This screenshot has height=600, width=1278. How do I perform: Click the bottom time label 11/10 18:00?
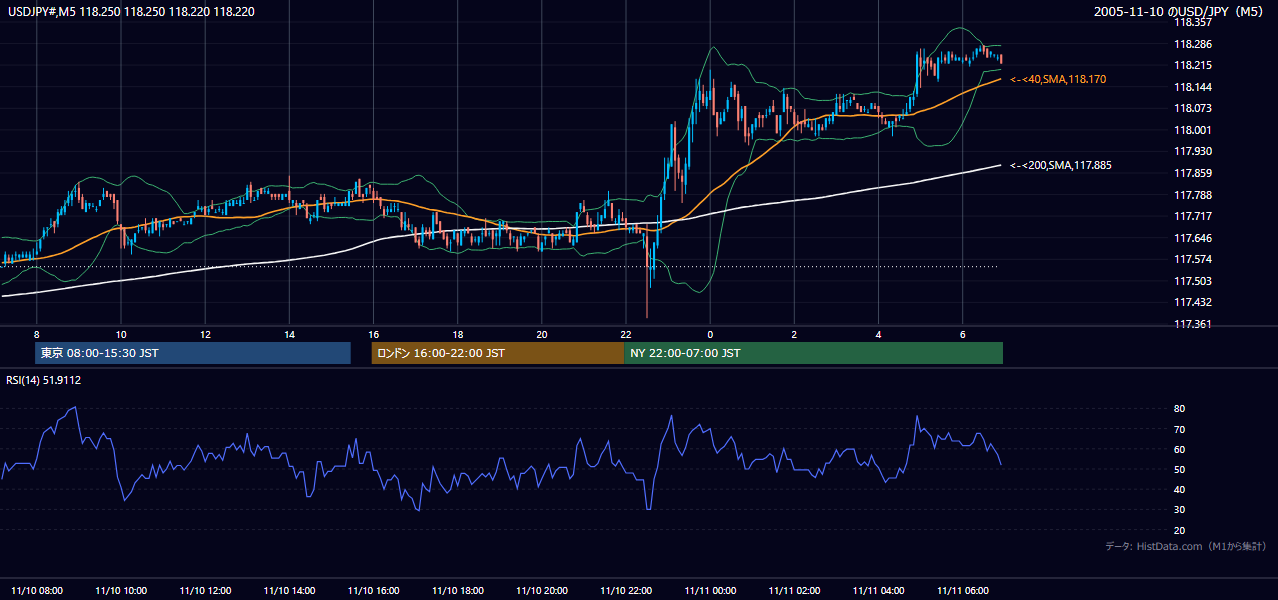pos(457,591)
